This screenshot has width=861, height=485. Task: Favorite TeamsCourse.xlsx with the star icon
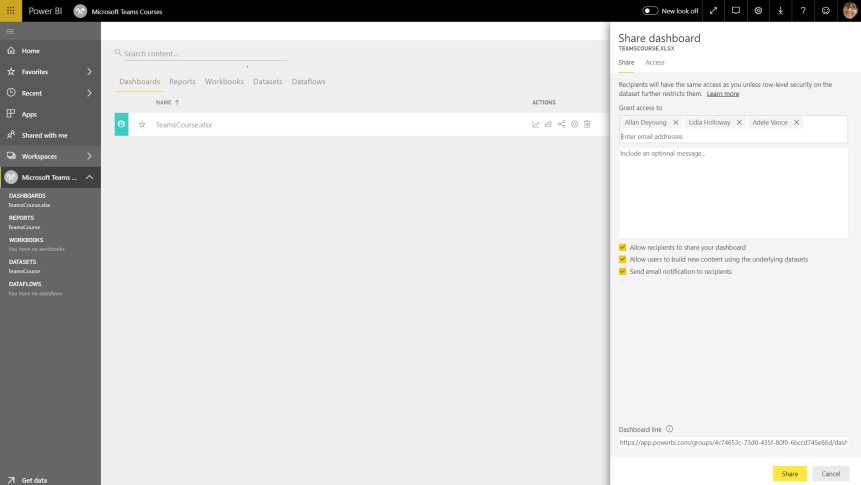pyautogui.click(x=142, y=125)
